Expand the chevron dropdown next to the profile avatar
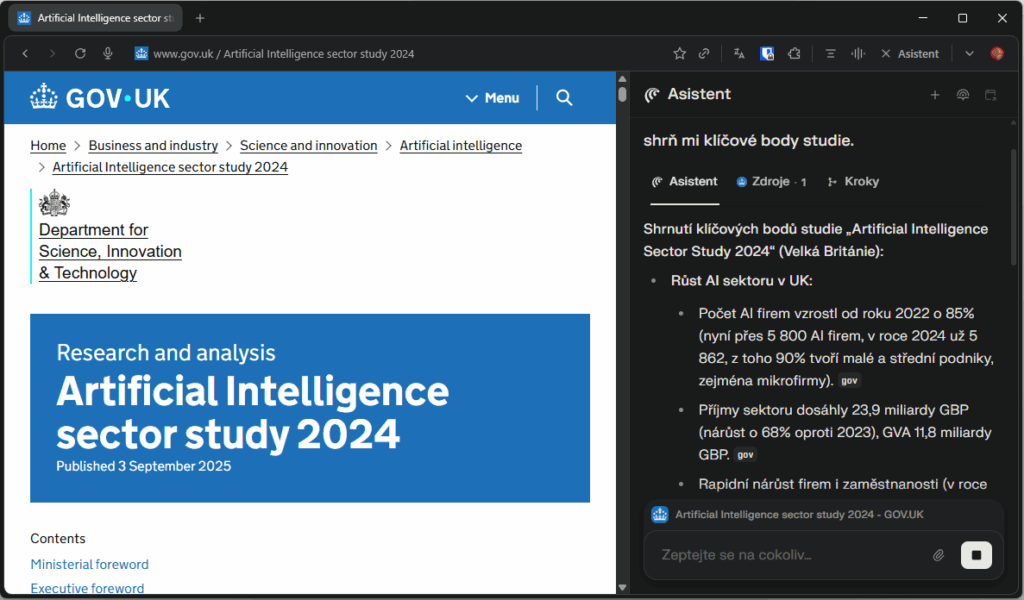The width and height of the screenshot is (1024, 600). click(969, 54)
